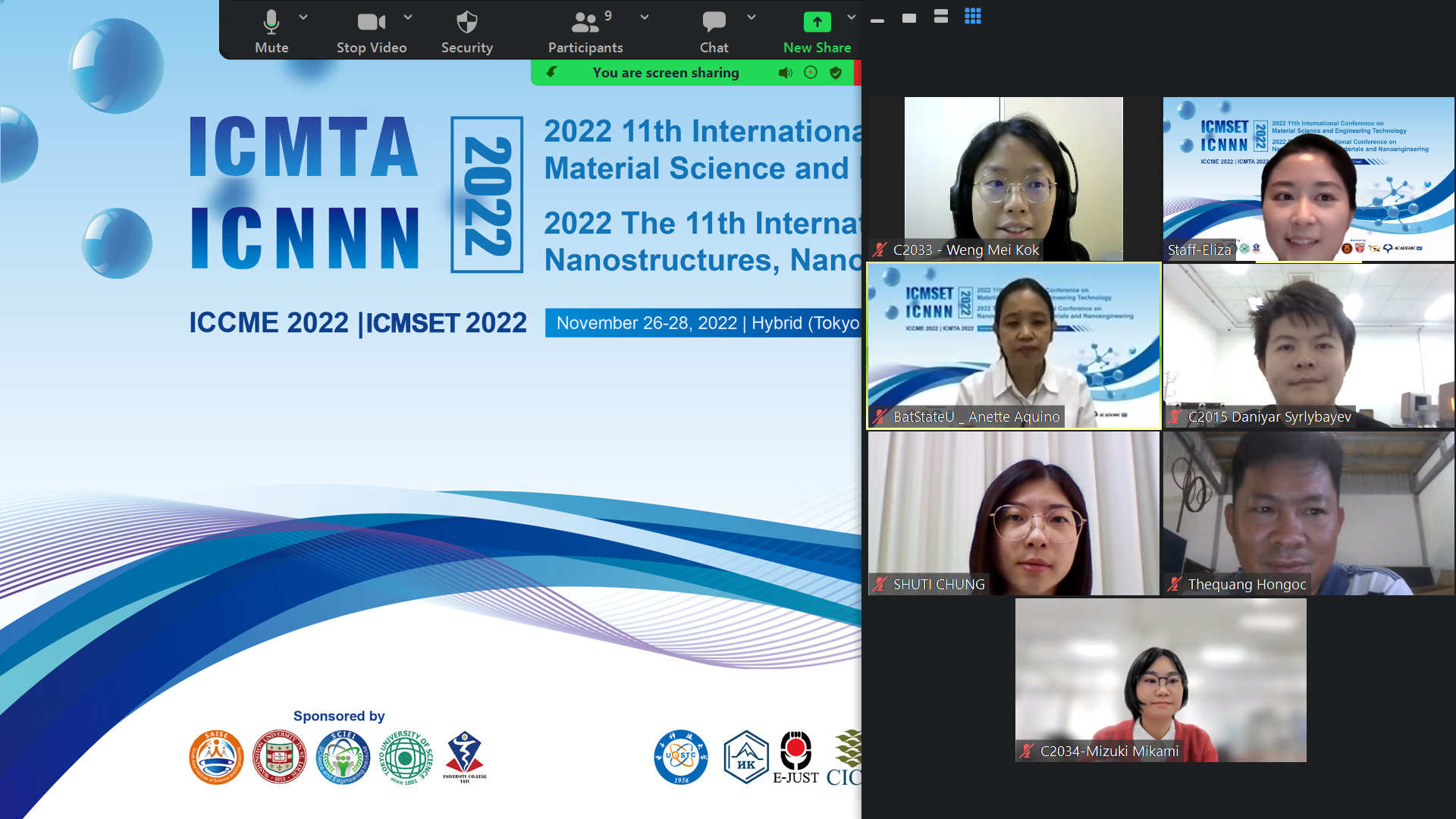Click the pin icon on sharing bar
Viewport: 1456px width, 819px height.
551,72
